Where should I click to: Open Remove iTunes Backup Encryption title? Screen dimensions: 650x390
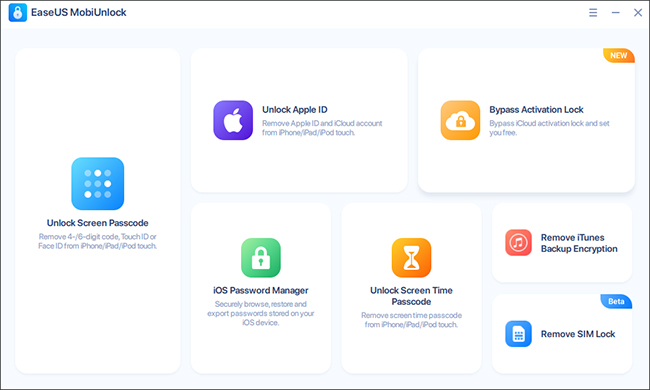coord(579,243)
